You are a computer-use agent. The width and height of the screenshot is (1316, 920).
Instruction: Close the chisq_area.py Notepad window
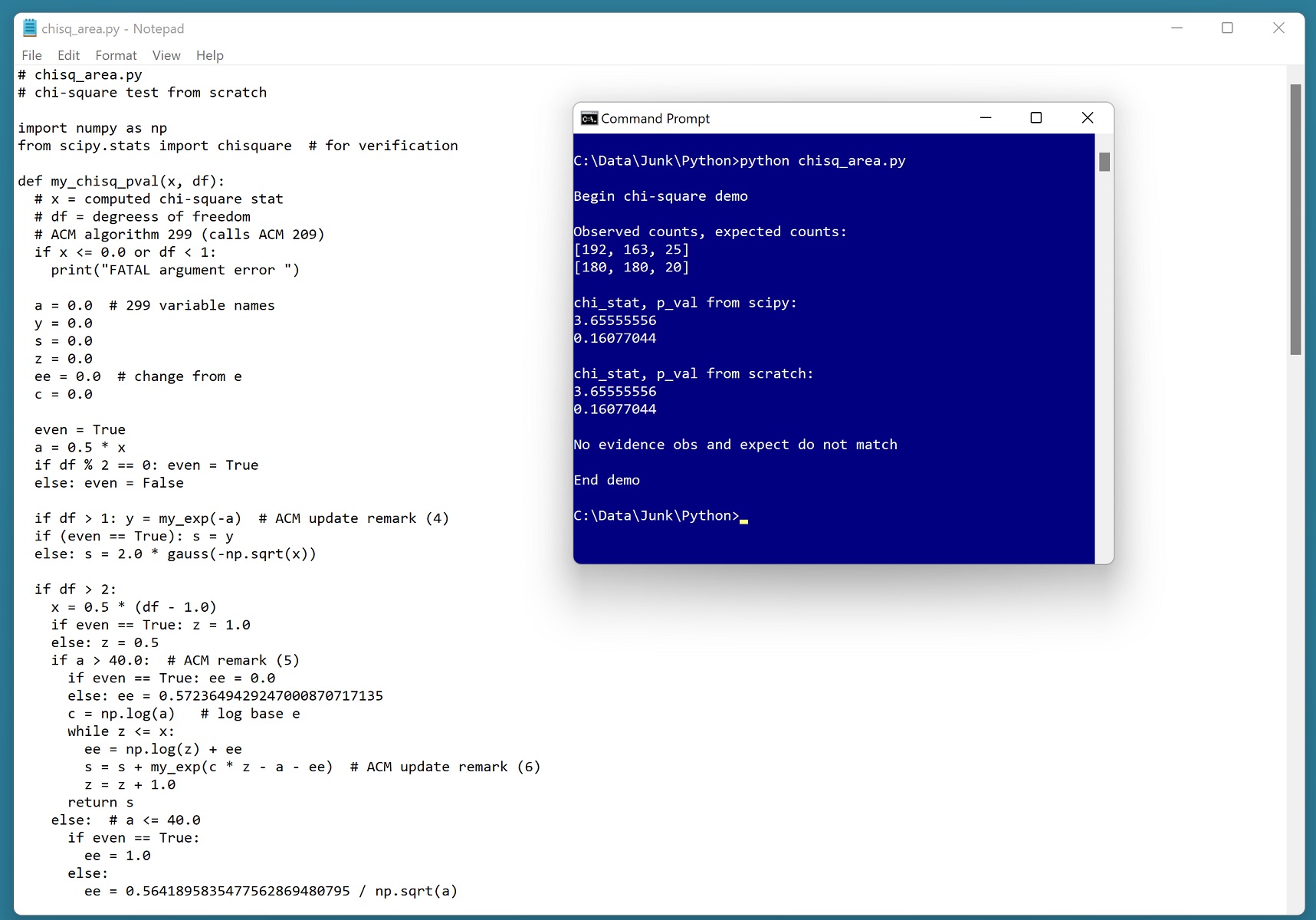1278,28
